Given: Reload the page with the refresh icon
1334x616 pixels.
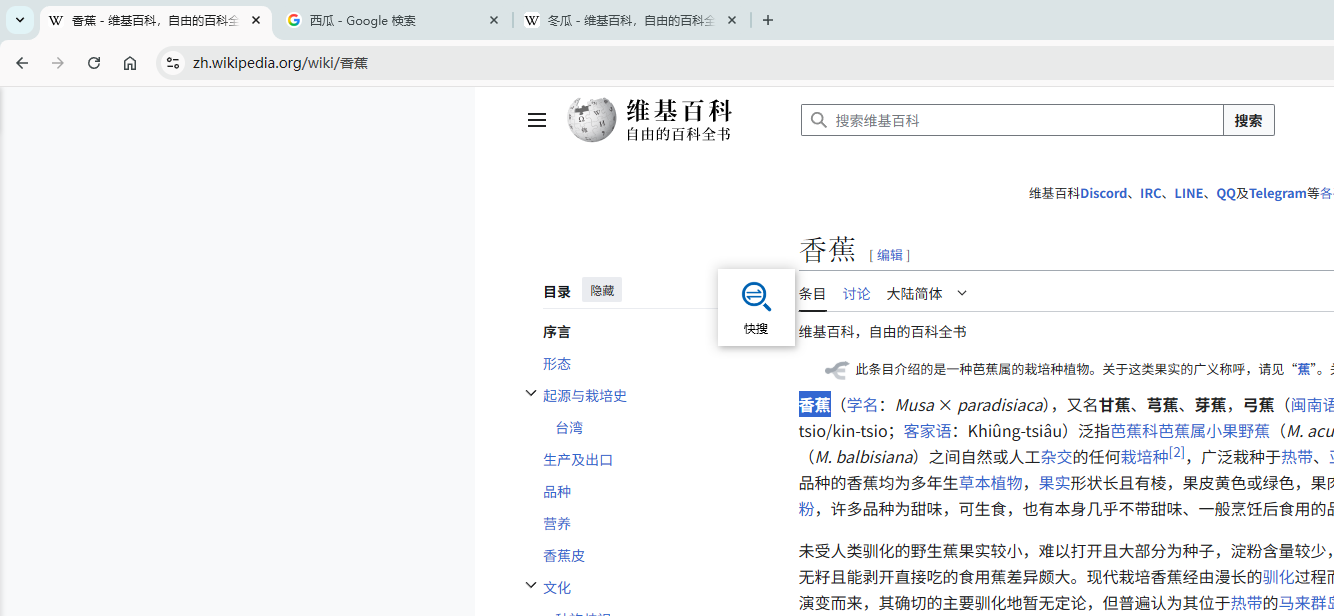Looking at the screenshot, I should pos(94,63).
